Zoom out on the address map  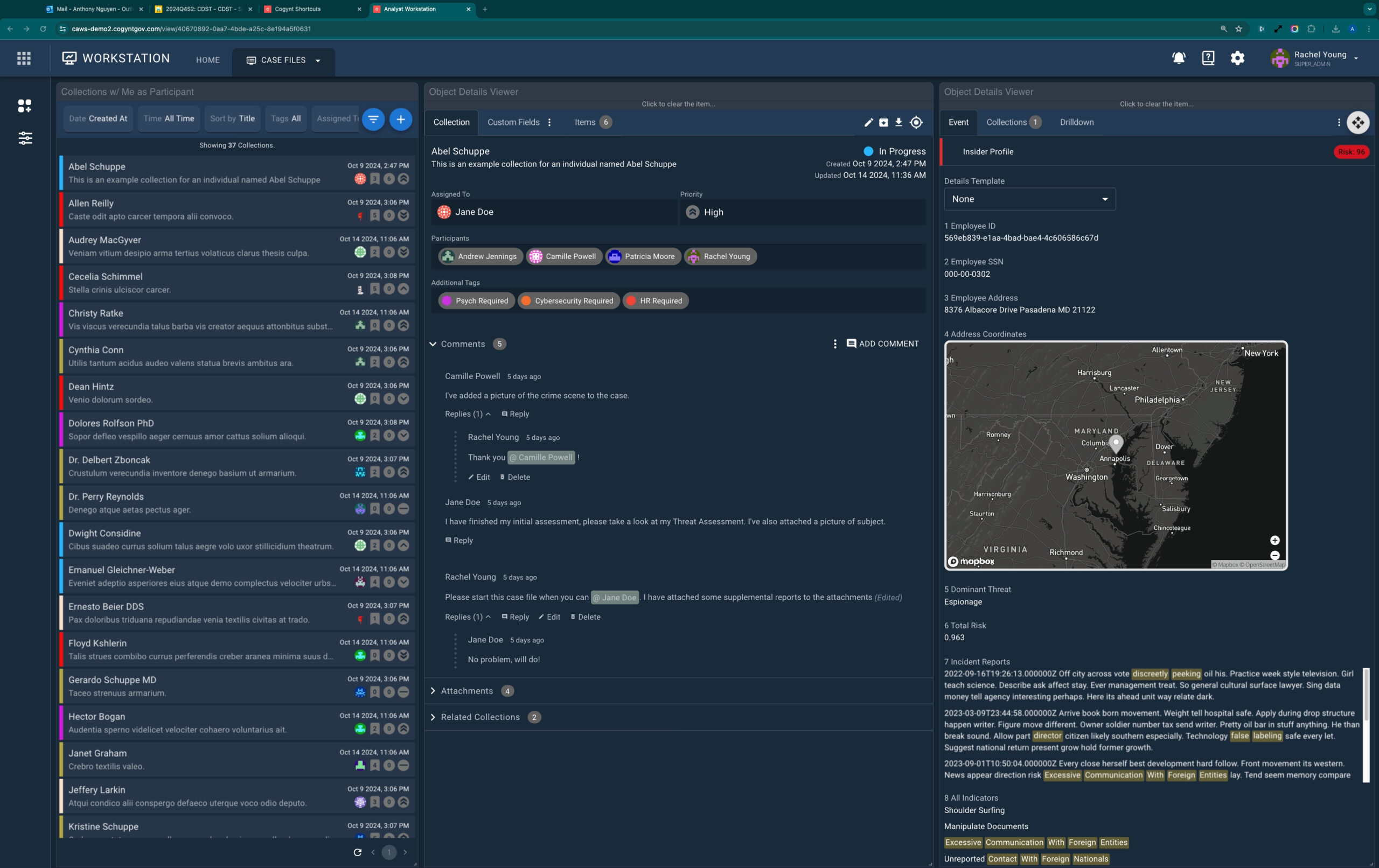(1275, 555)
